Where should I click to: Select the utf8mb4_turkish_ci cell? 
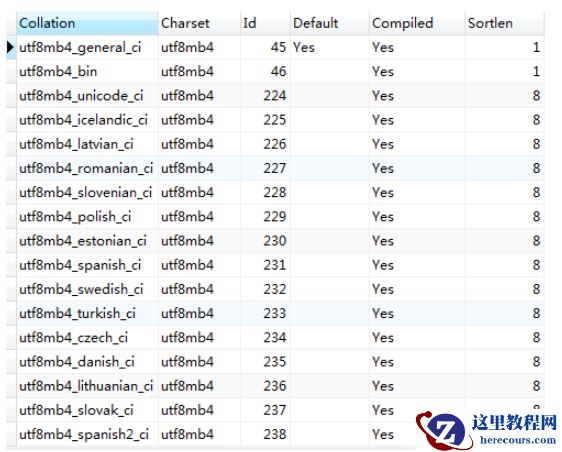87,313
